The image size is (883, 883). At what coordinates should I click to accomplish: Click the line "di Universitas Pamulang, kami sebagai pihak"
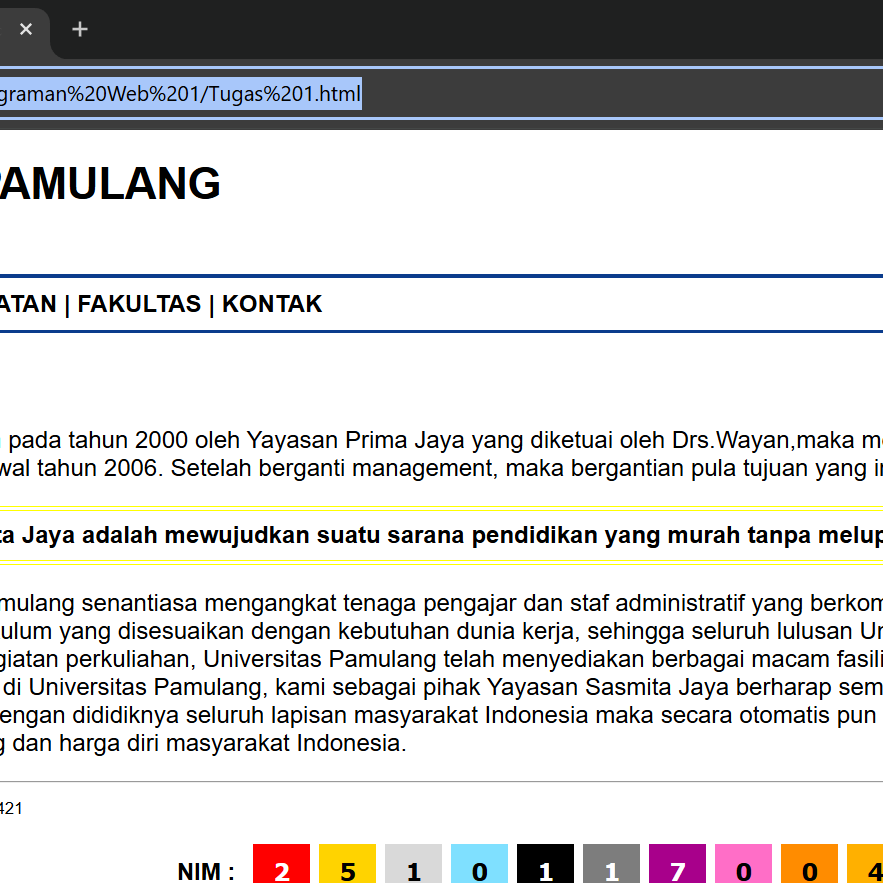tap(242, 687)
